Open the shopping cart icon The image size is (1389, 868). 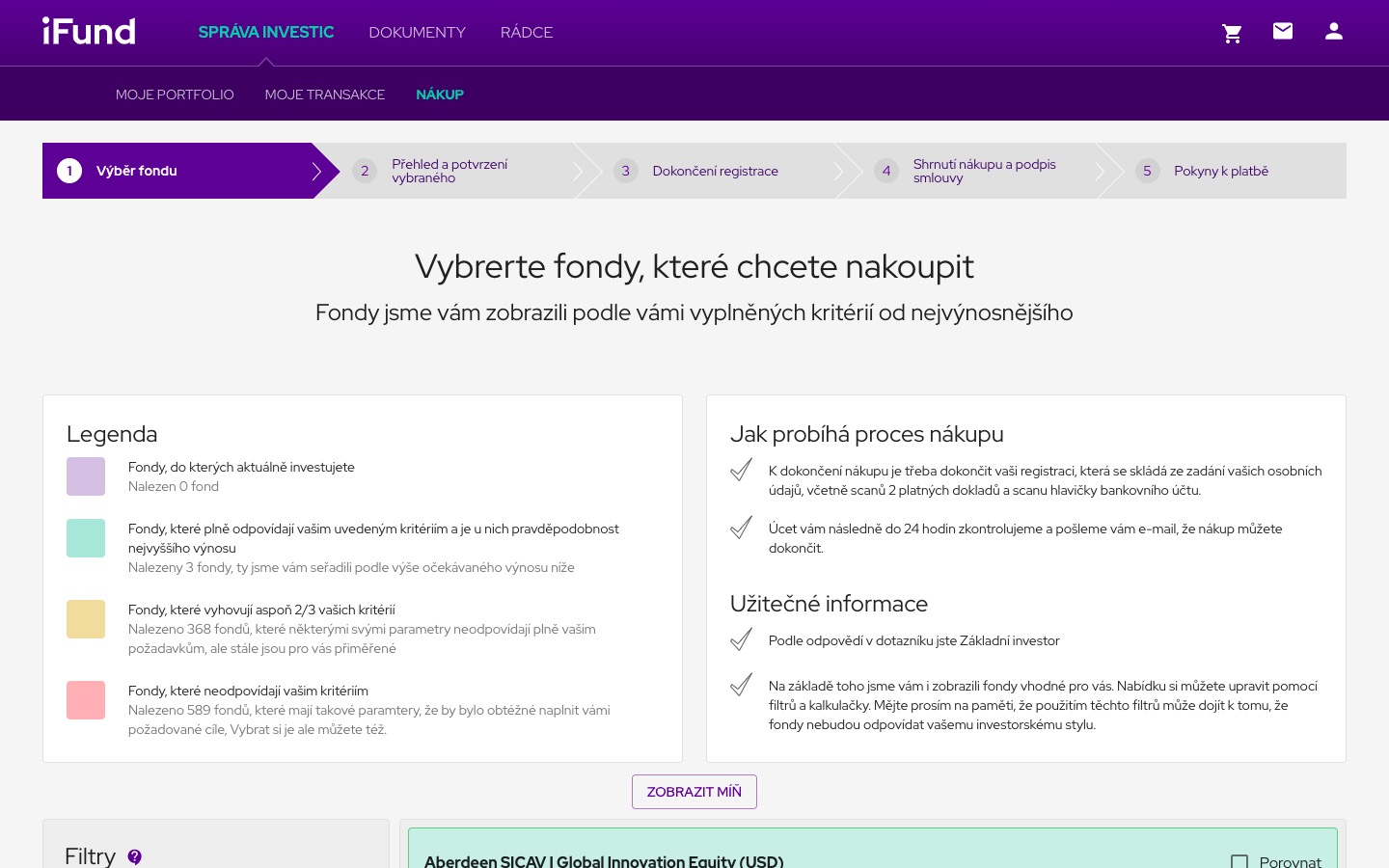(1232, 33)
